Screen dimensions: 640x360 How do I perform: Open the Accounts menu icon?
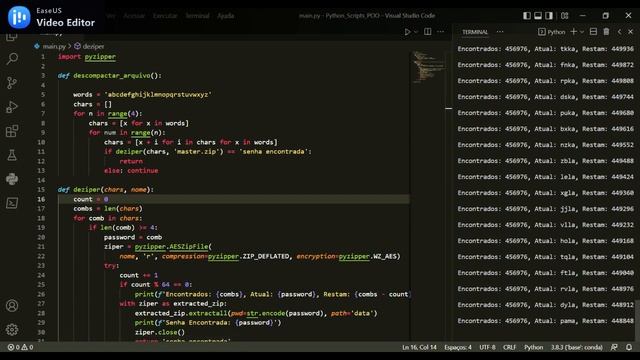[x=12, y=306]
